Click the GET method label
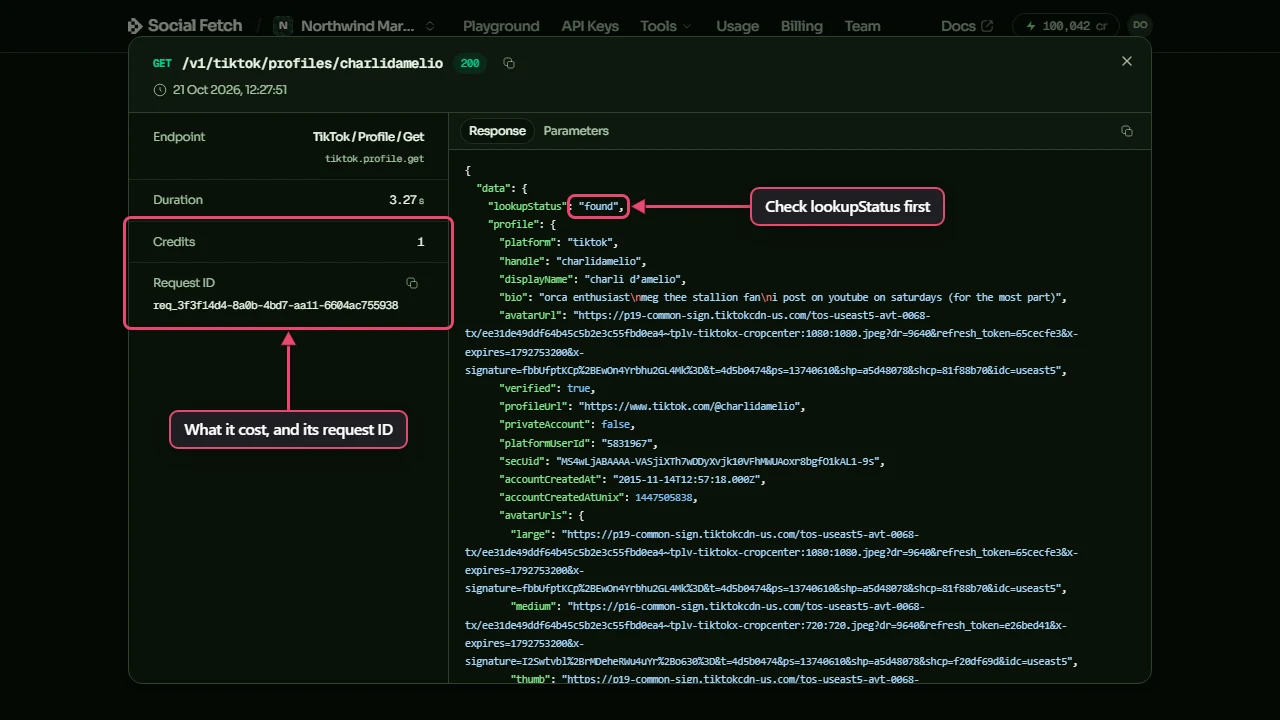The width and height of the screenshot is (1280, 720). pos(162,64)
